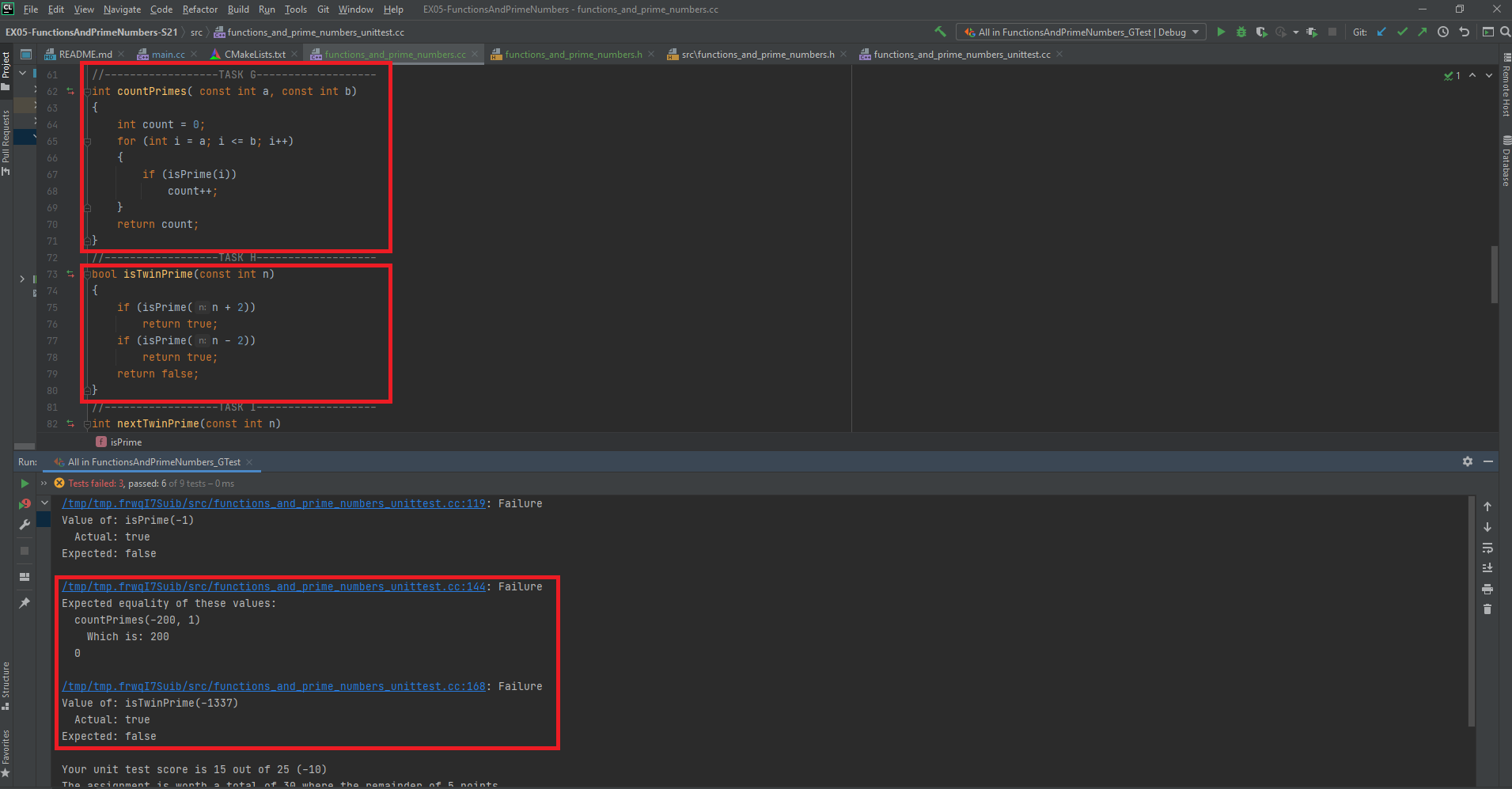Go to next highlighted problem arrow
The height and width of the screenshot is (789, 1512).
1489,75
